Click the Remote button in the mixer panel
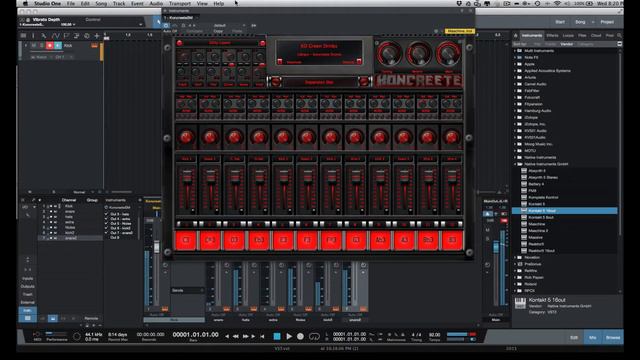The width and height of the screenshot is (640, 360). coord(91,318)
